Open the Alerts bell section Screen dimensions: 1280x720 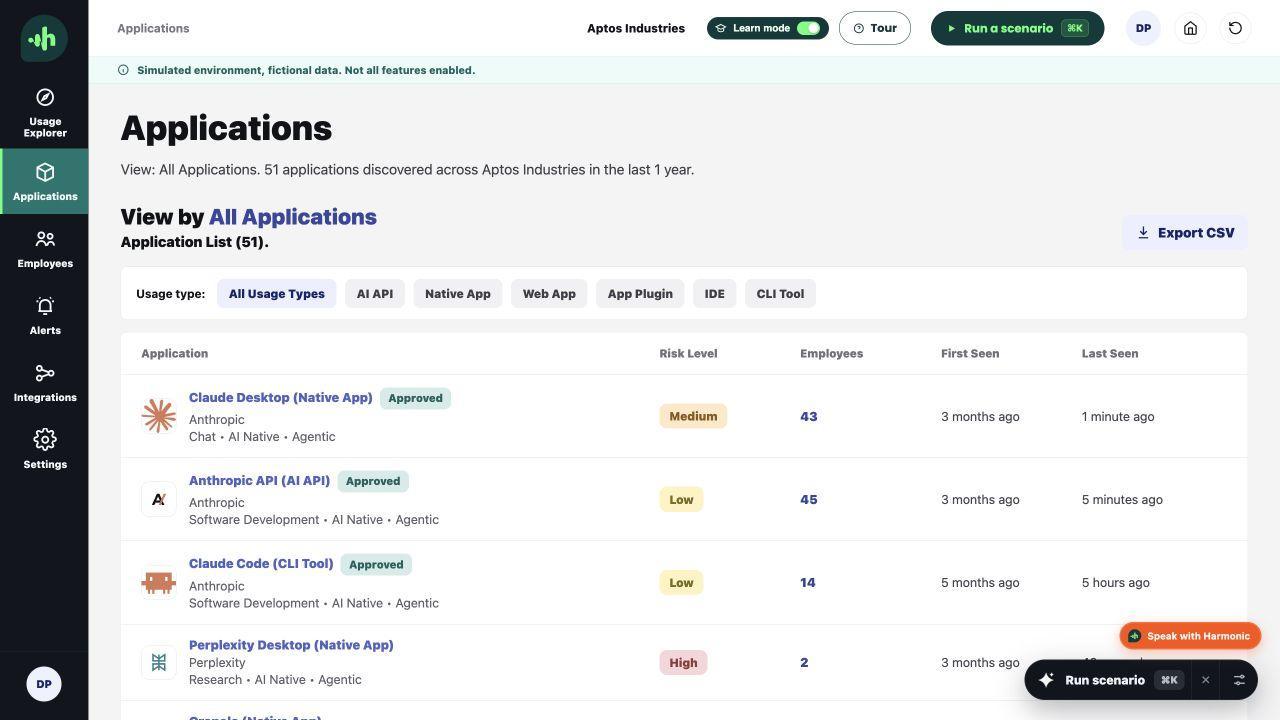pyautogui.click(x=45, y=316)
